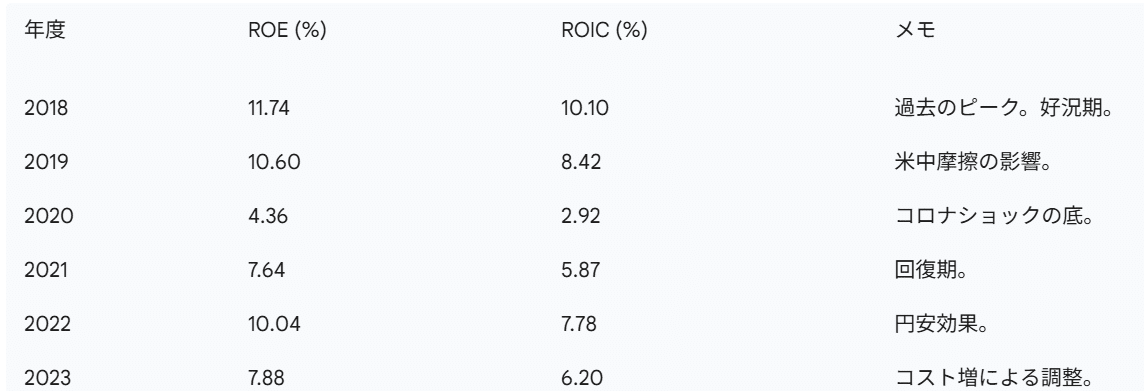Viewport: 1144px width, 391px height.
Task: Click the ROE (%) column header
Action: pos(287,31)
